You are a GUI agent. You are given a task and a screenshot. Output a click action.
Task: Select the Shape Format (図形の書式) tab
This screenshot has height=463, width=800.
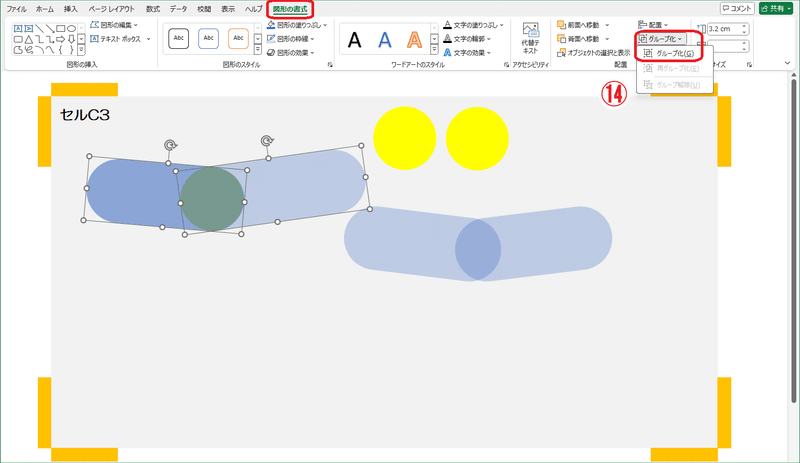[290, 9]
